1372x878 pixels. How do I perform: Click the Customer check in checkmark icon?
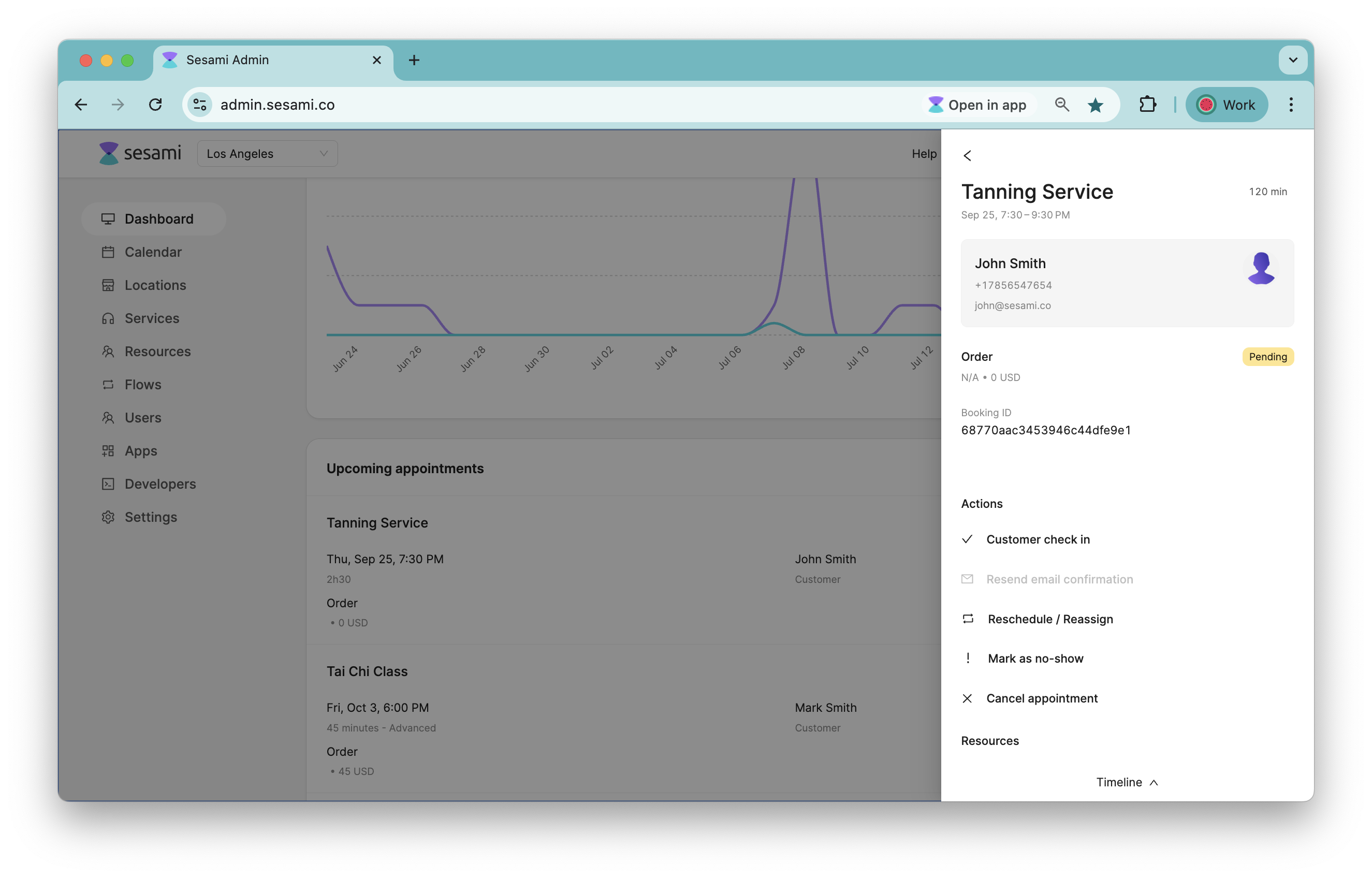pyautogui.click(x=967, y=539)
